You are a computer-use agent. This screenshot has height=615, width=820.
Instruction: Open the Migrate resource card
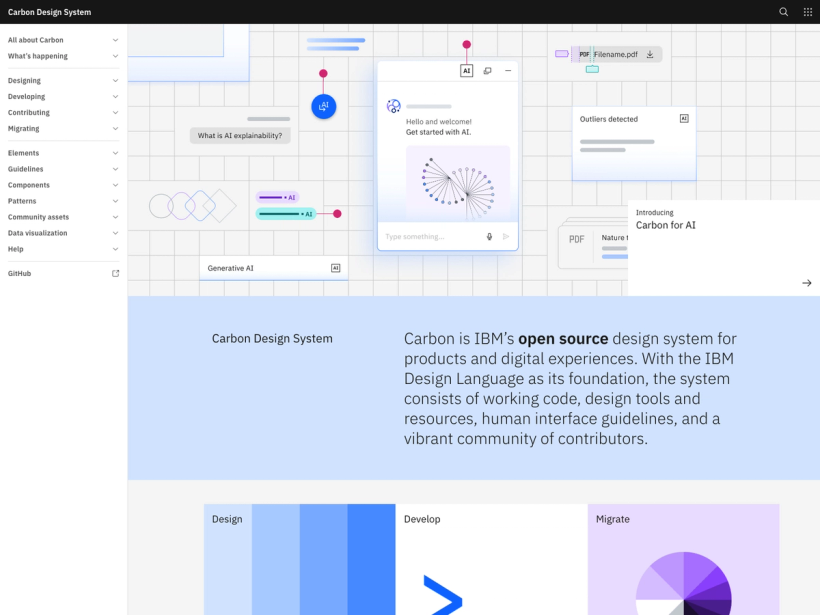pyautogui.click(x=684, y=560)
